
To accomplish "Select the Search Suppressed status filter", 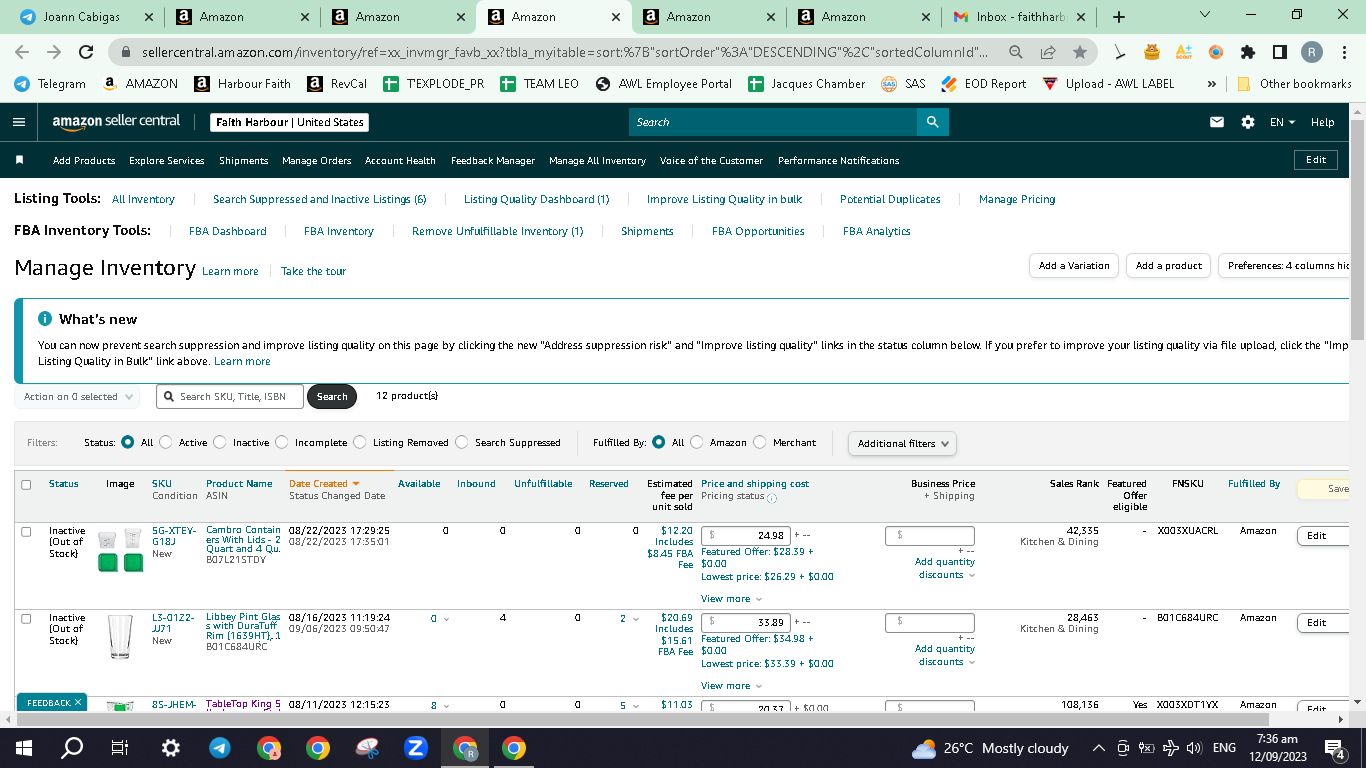I will (x=462, y=442).
